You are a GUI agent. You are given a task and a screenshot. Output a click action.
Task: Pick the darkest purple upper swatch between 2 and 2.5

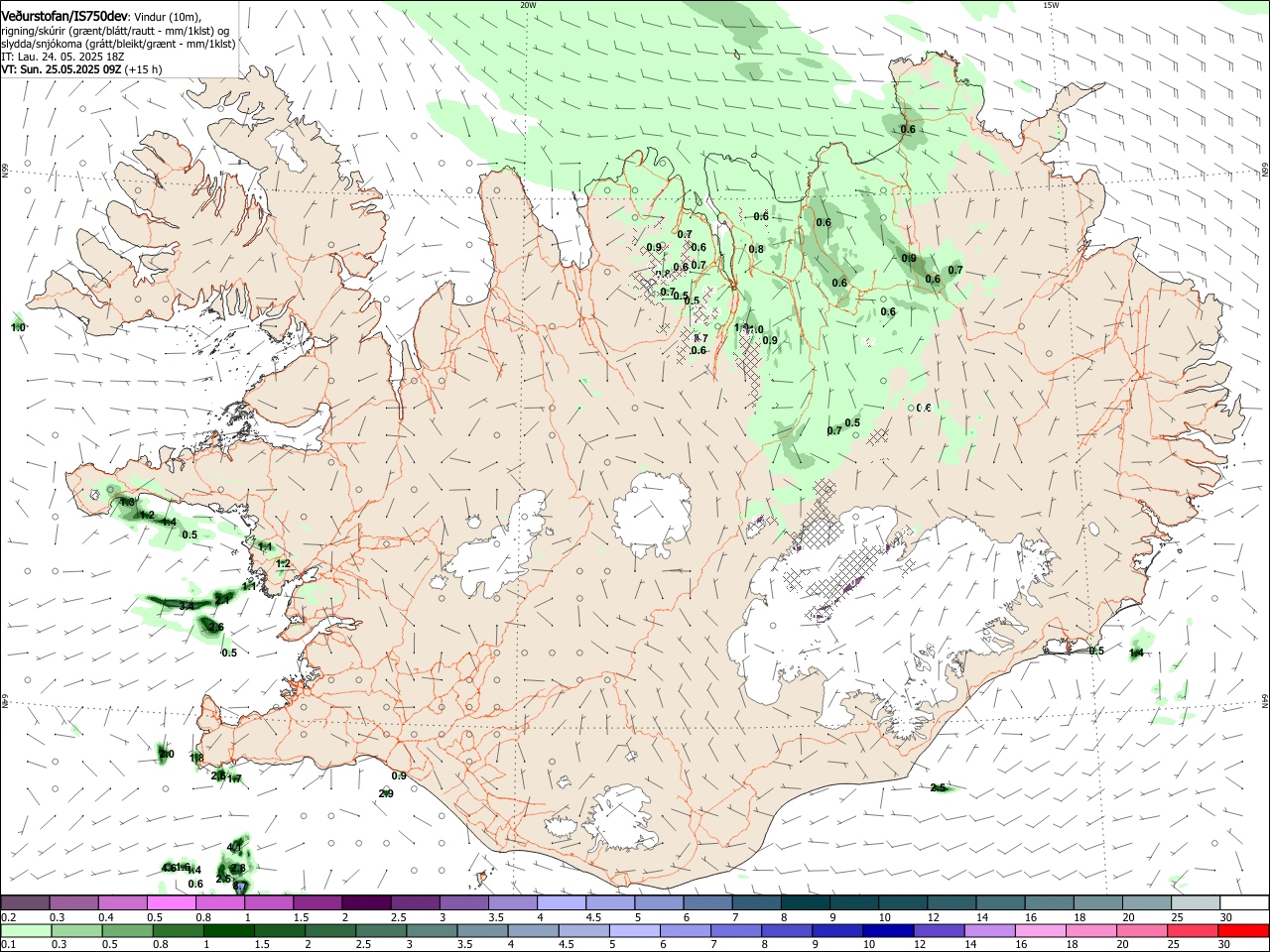pos(366,903)
